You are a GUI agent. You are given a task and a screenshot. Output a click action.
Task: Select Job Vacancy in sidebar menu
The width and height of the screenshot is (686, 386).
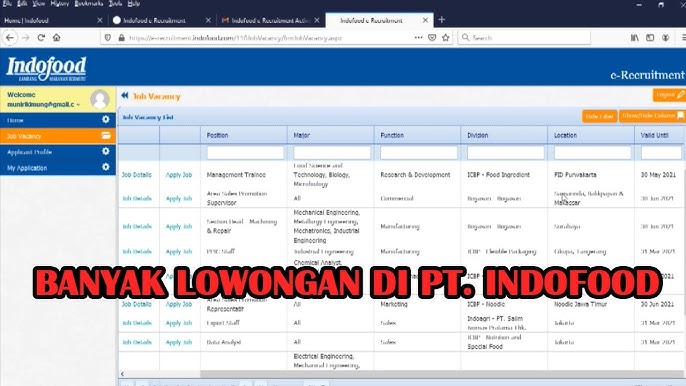pos(58,136)
